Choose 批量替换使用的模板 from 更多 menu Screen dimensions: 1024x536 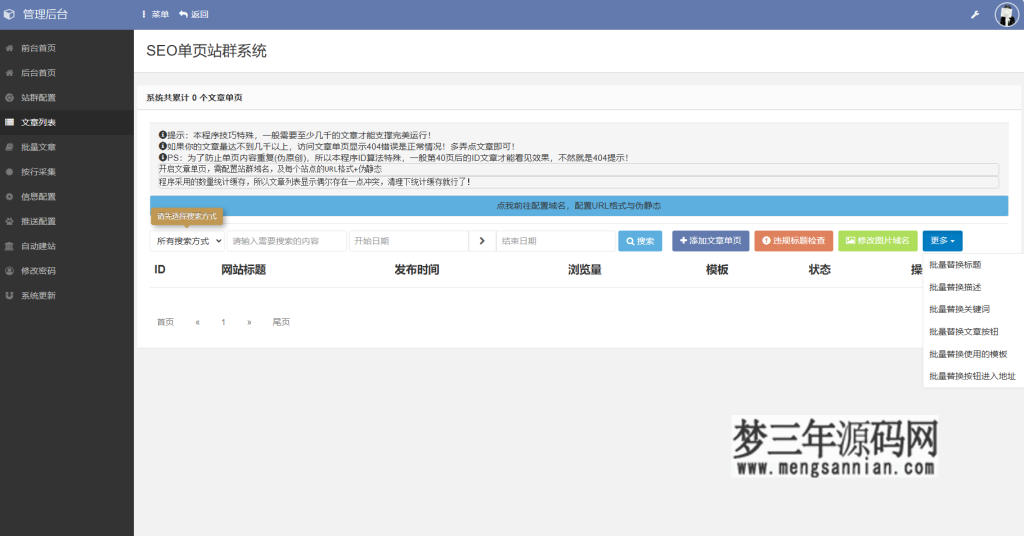[973, 354]
